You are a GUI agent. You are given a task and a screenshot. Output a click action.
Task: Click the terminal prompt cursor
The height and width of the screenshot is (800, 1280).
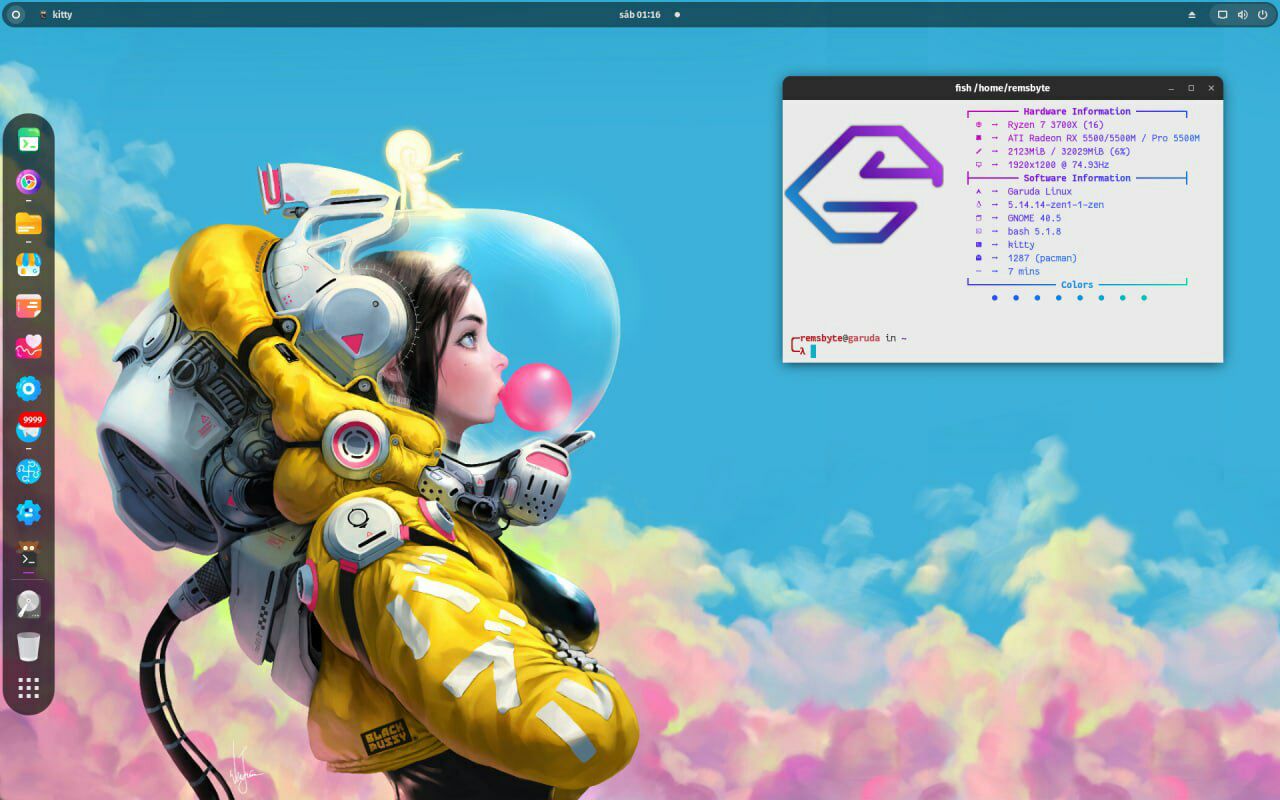[x=813, y=351]
